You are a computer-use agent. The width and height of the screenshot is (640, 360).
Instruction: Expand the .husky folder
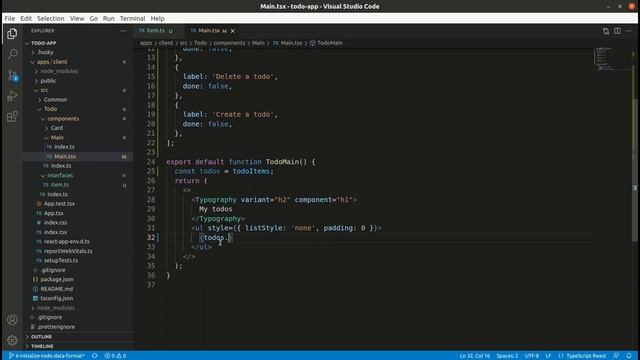click(x=78, y=52)
